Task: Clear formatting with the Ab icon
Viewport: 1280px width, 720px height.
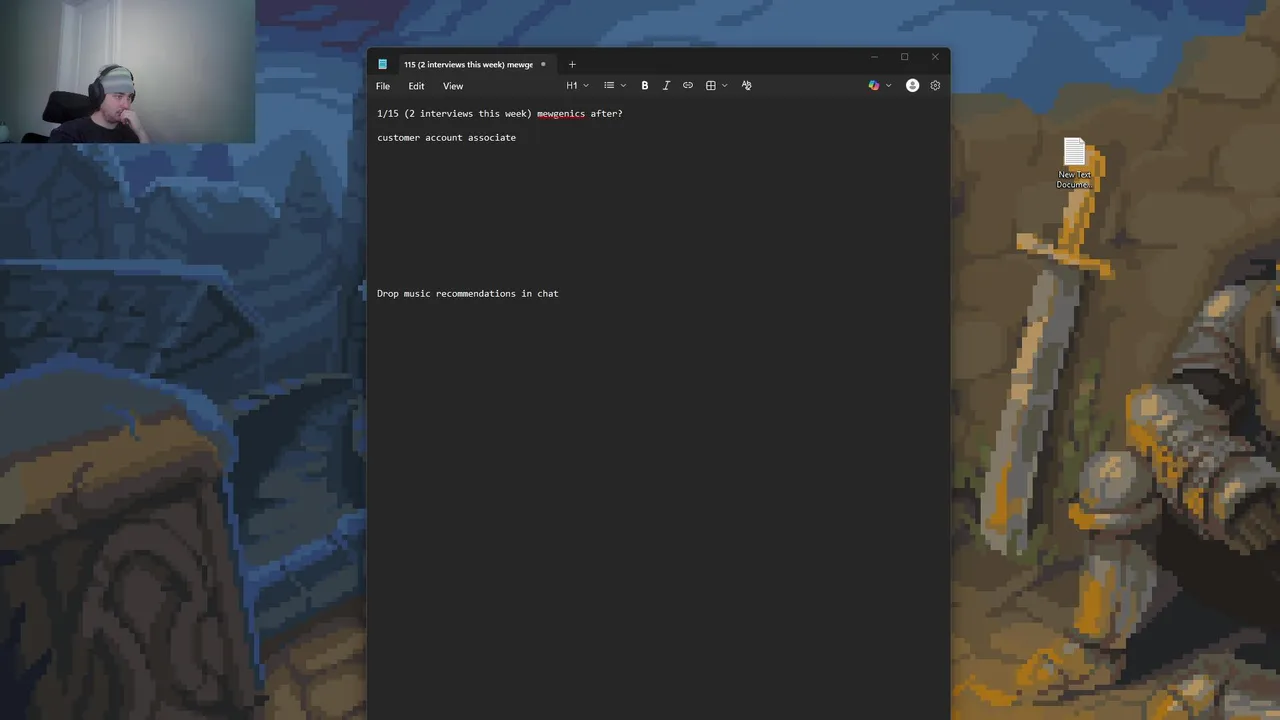Action: point(746,86)
